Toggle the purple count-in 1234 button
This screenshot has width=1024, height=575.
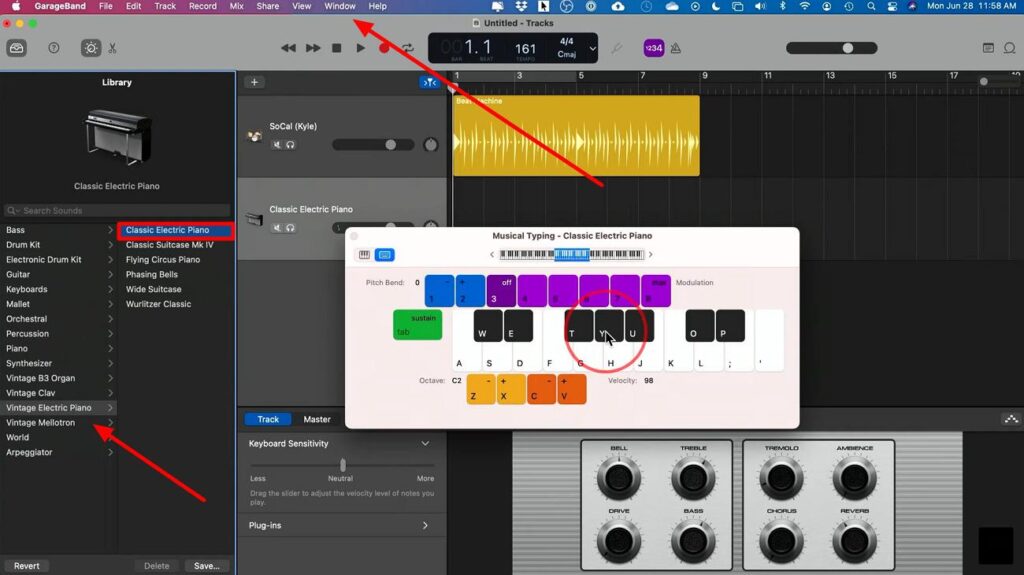(653, 48)
